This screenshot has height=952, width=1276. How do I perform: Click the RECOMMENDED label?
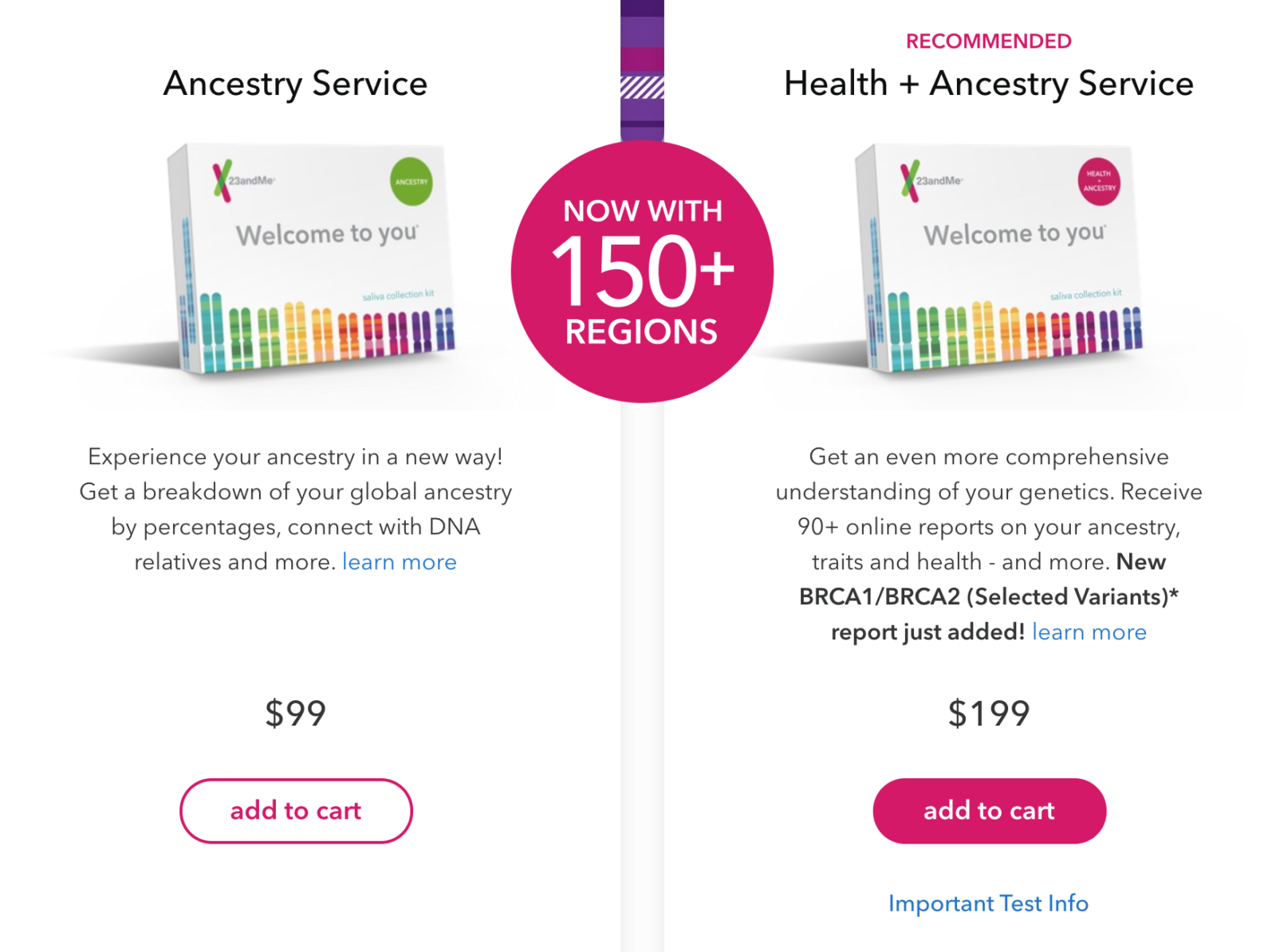989,41
